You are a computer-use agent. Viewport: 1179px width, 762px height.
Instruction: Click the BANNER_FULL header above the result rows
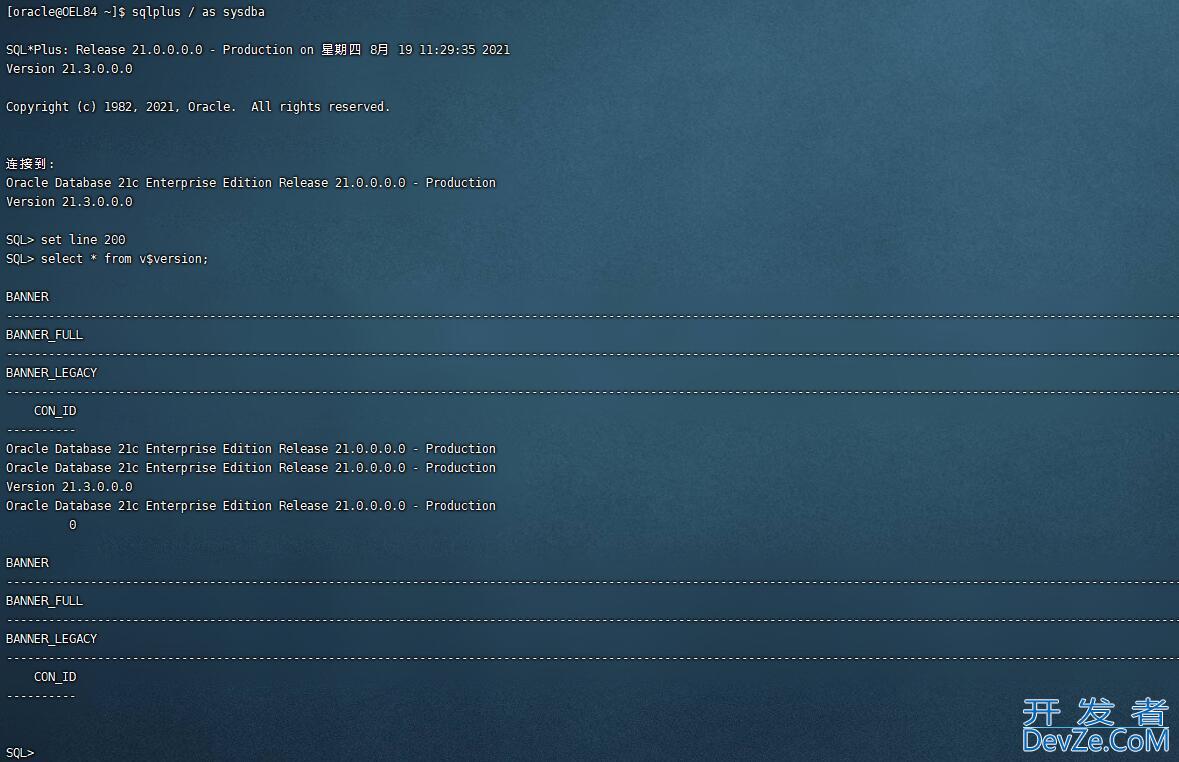44,335
